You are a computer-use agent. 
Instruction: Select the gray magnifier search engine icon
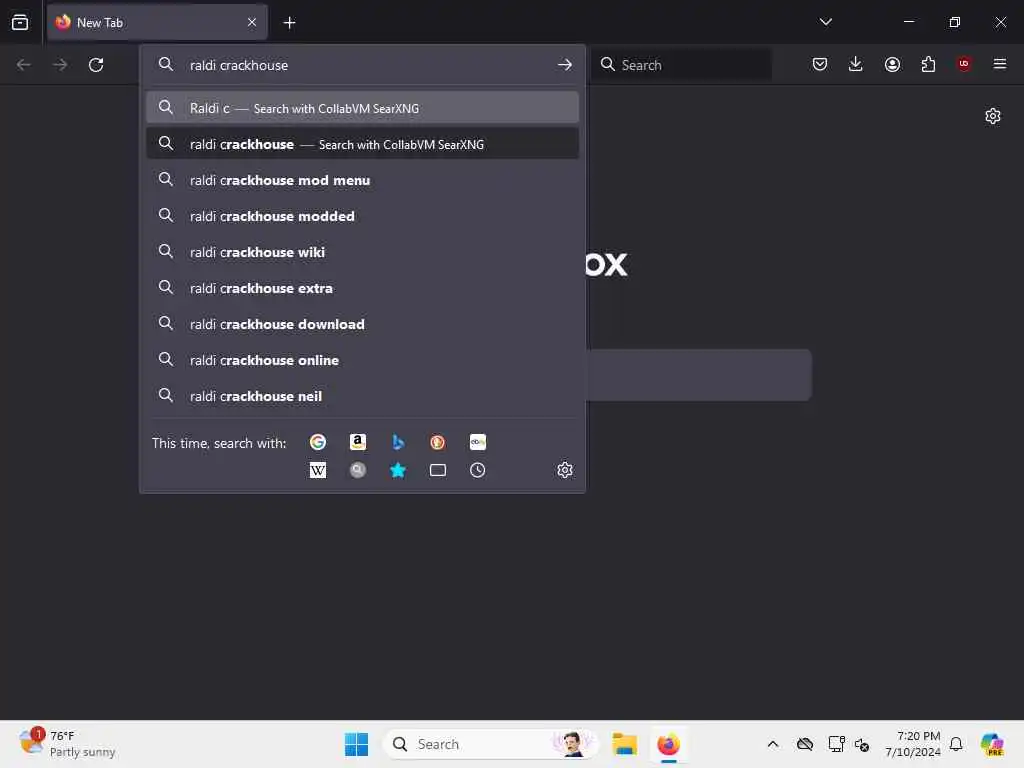coord(357,470)
